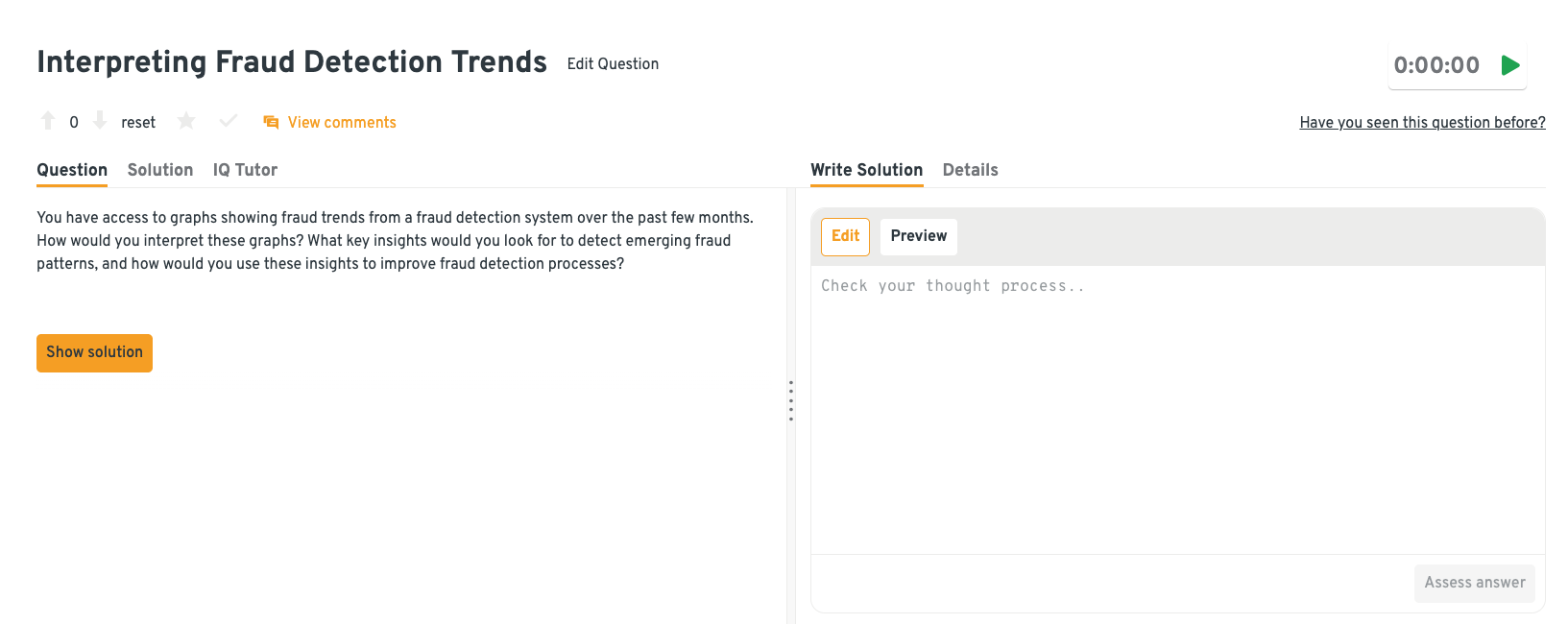1568x624 pixels.
Task: Open the Solution tab
Action: 160,170
